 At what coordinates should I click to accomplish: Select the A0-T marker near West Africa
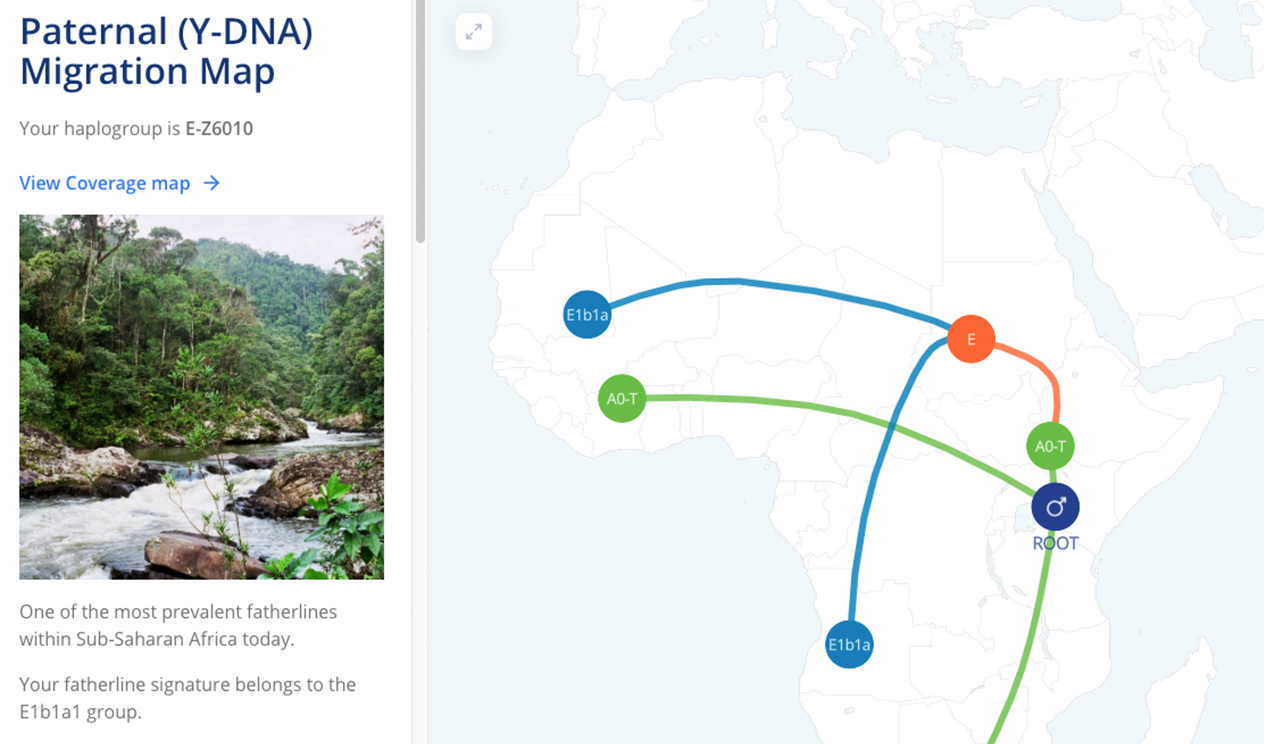tap(622, 397)
